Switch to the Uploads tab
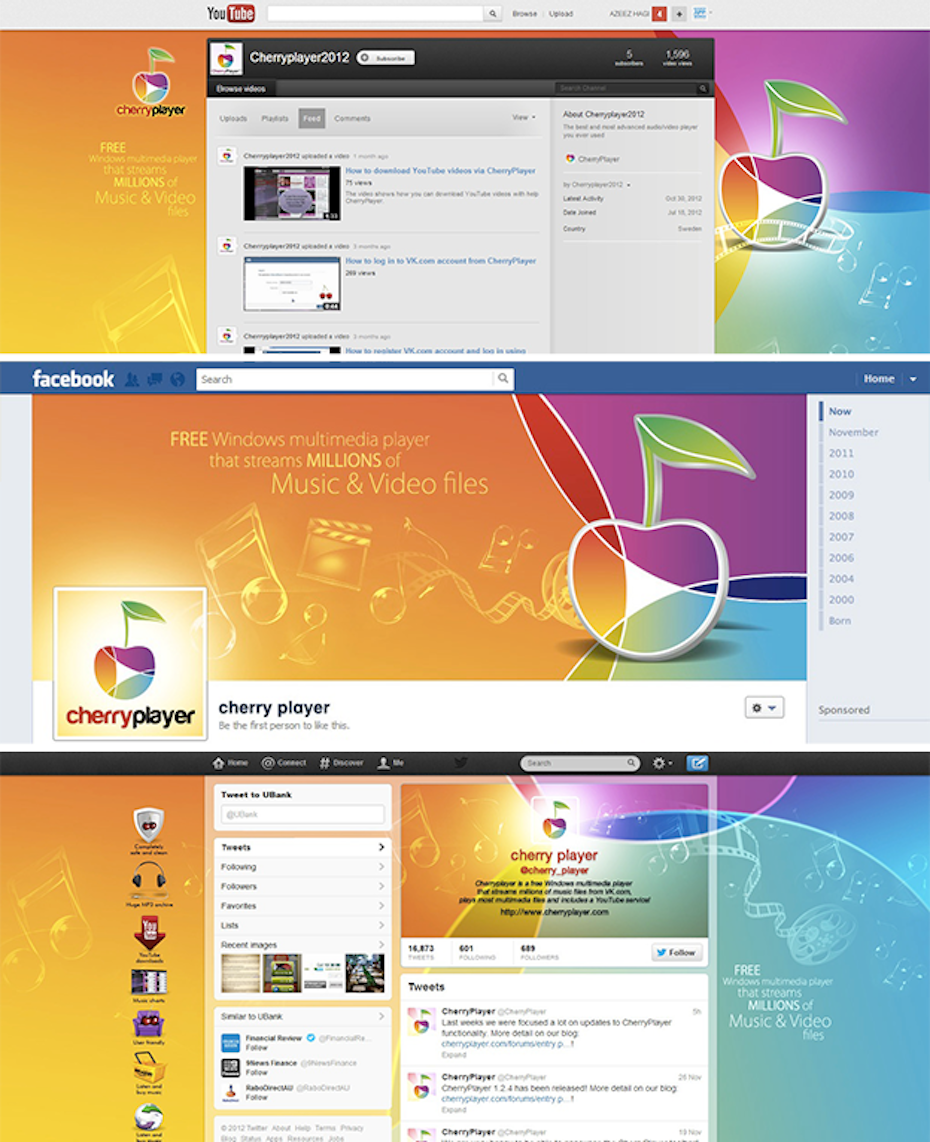 coord(233,118)
